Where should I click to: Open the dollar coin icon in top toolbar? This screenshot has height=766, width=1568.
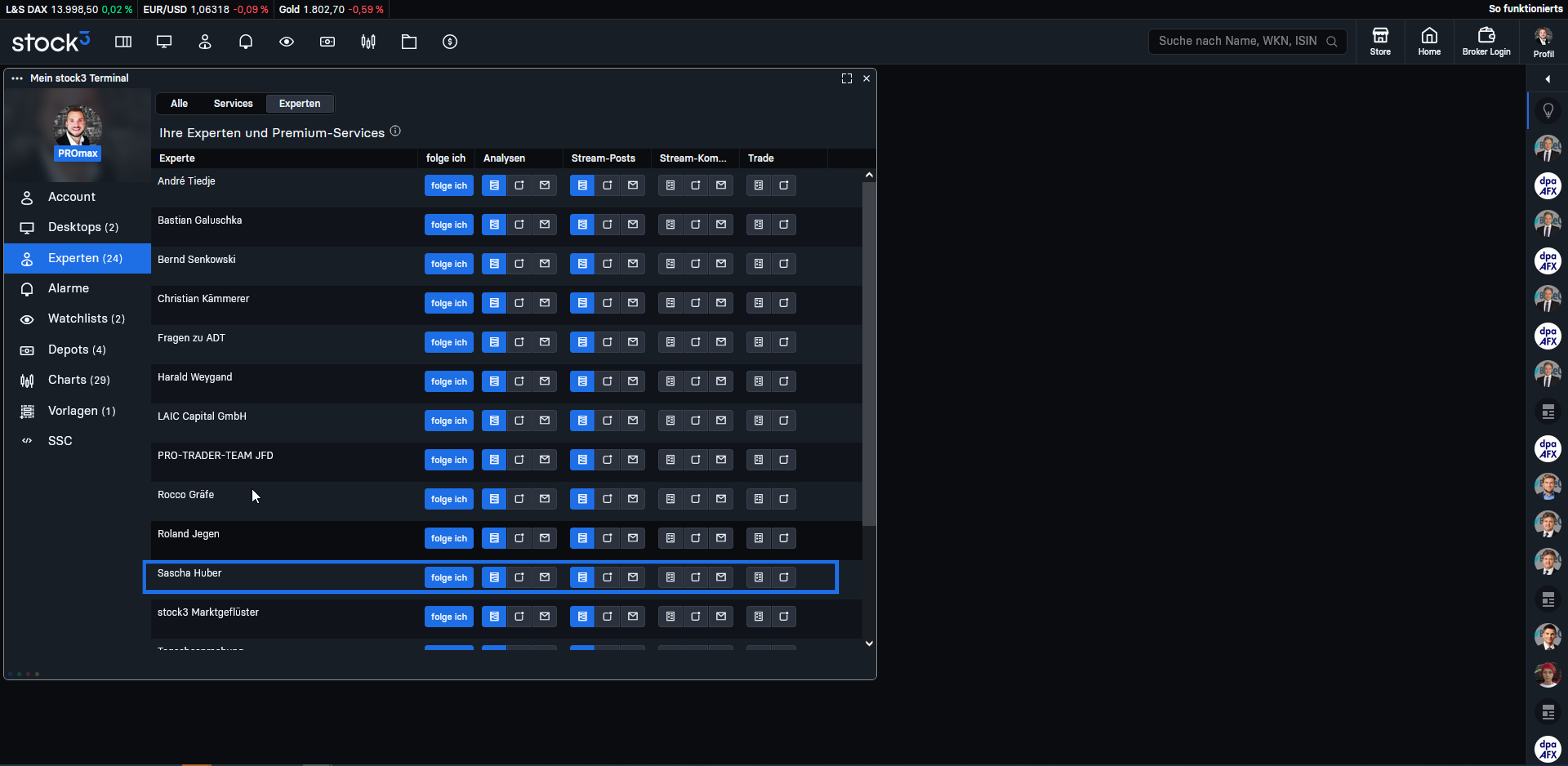pyautogui.click(x=449, y=41)
